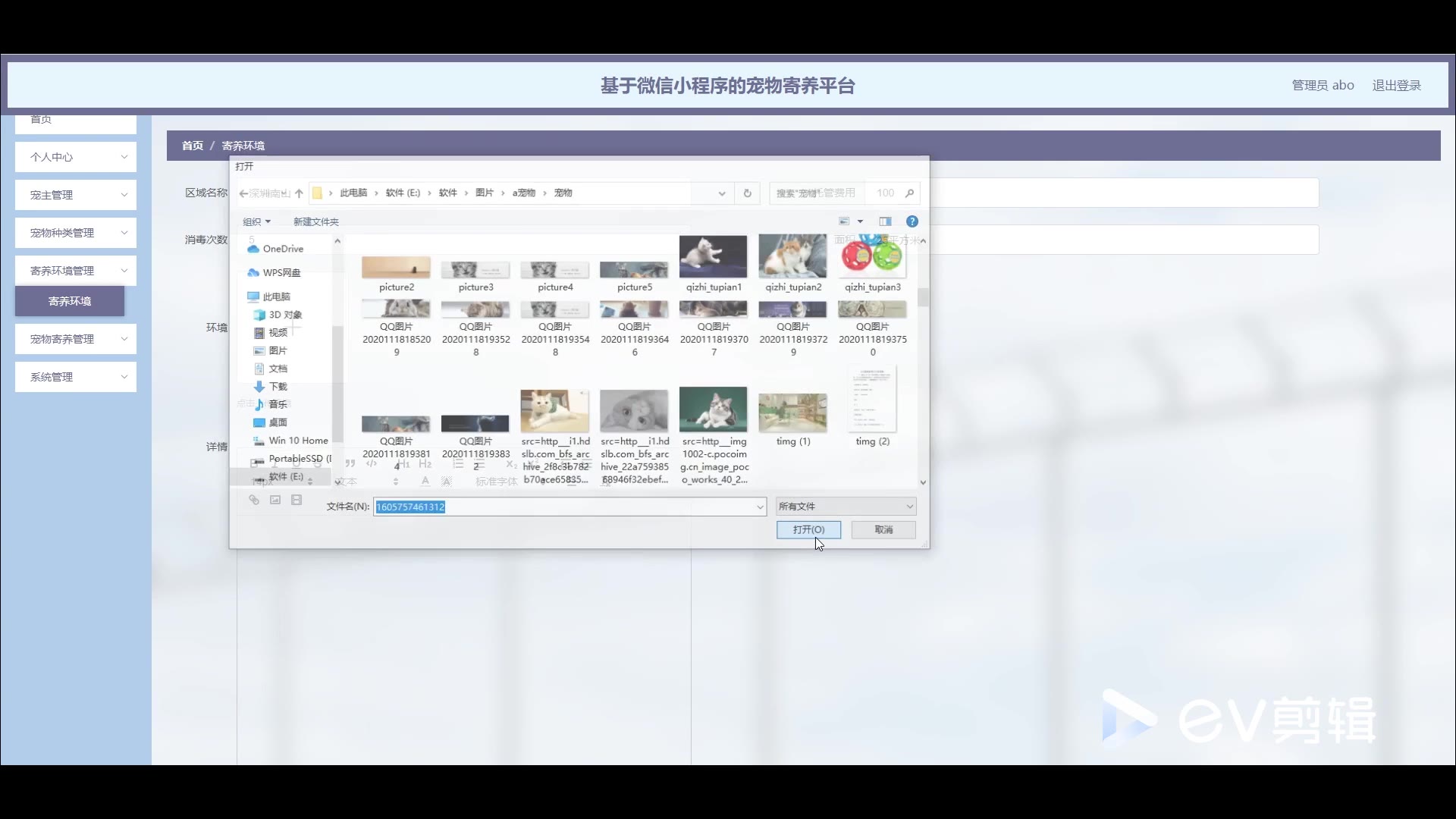Click the help question mark icon
This screenshot has height=819, width=1456.
tap(912, 221)
